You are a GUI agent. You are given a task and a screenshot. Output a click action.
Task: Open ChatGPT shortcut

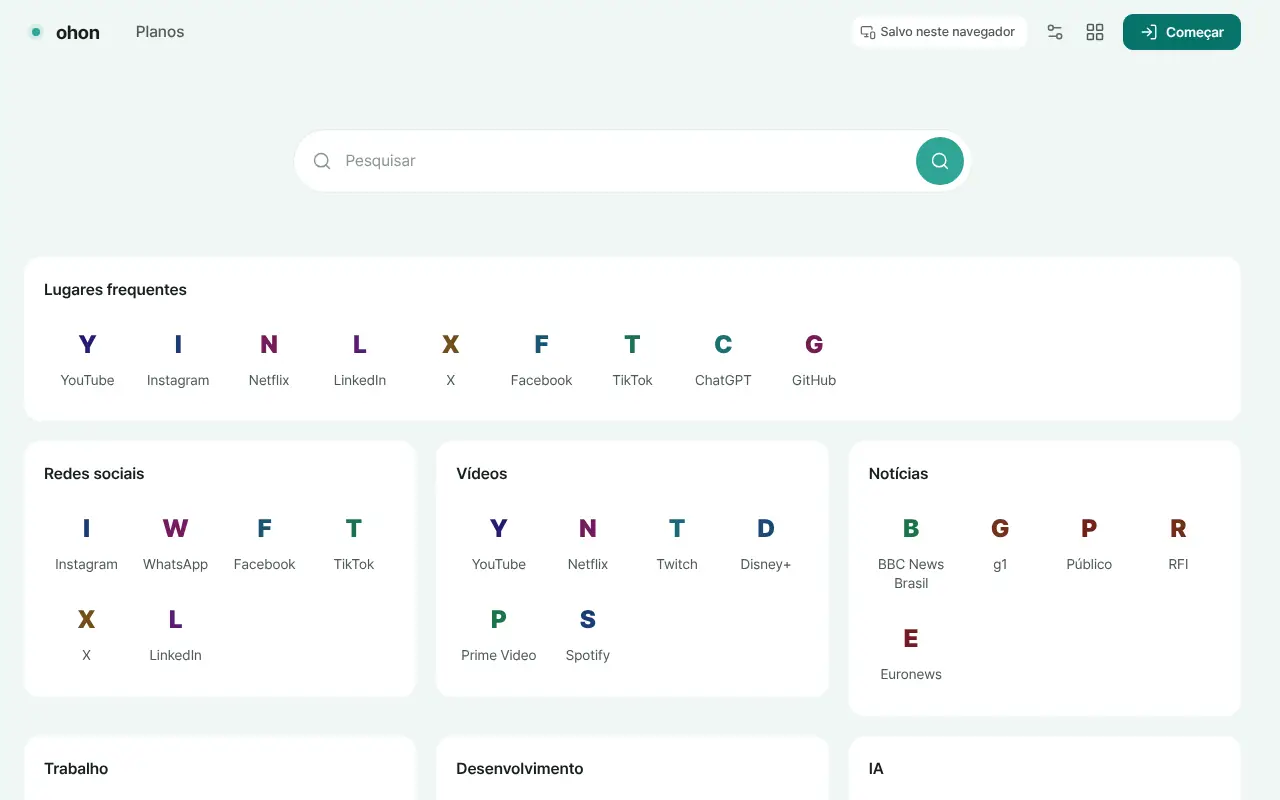click(723, 360)
